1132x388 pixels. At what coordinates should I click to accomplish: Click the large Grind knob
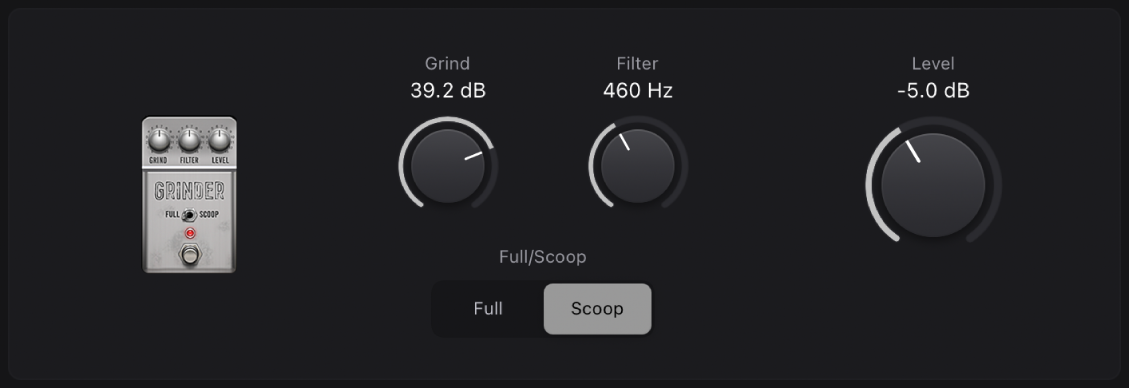pyautogui.click(x=448, y=166)
